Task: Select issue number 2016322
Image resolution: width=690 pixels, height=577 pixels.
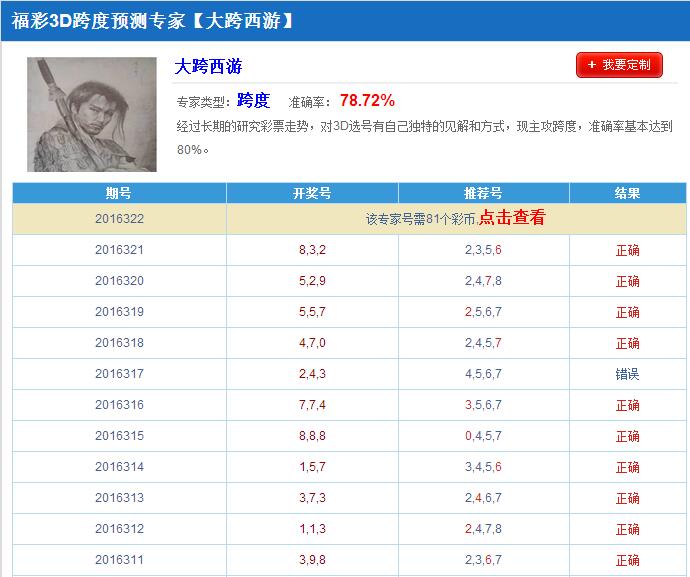Action: coord(119,219)
